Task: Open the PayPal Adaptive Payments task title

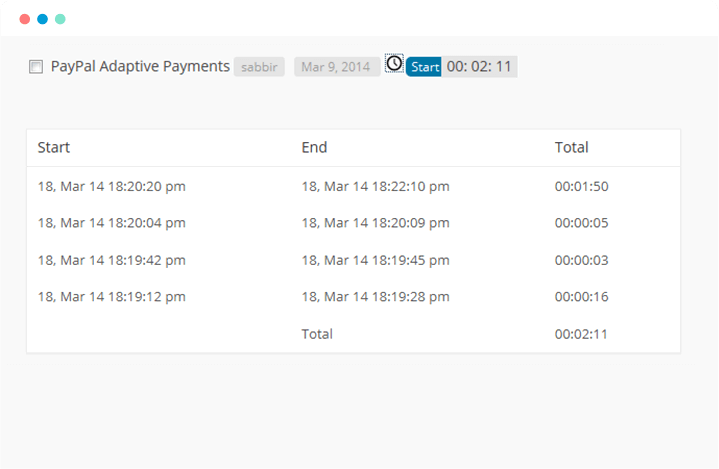Action: pos(140,66)
